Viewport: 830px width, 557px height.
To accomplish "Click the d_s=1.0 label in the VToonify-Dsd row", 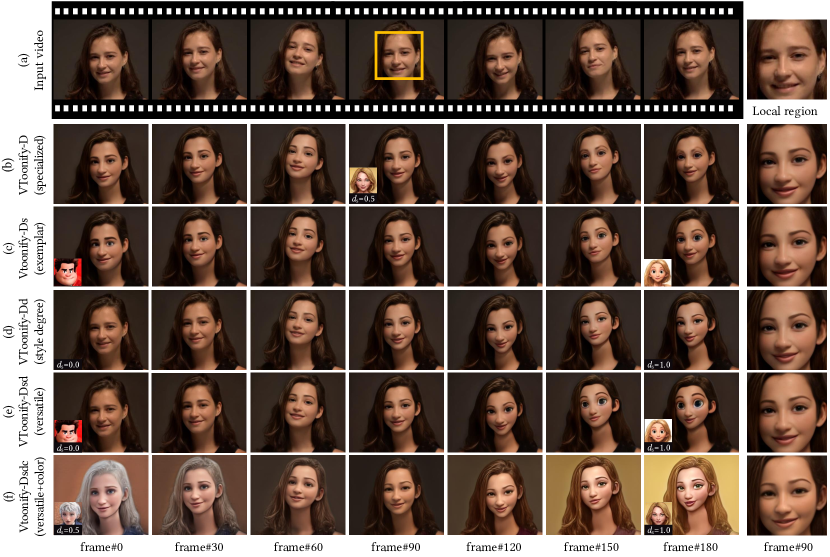I will (x=658, y=448).
